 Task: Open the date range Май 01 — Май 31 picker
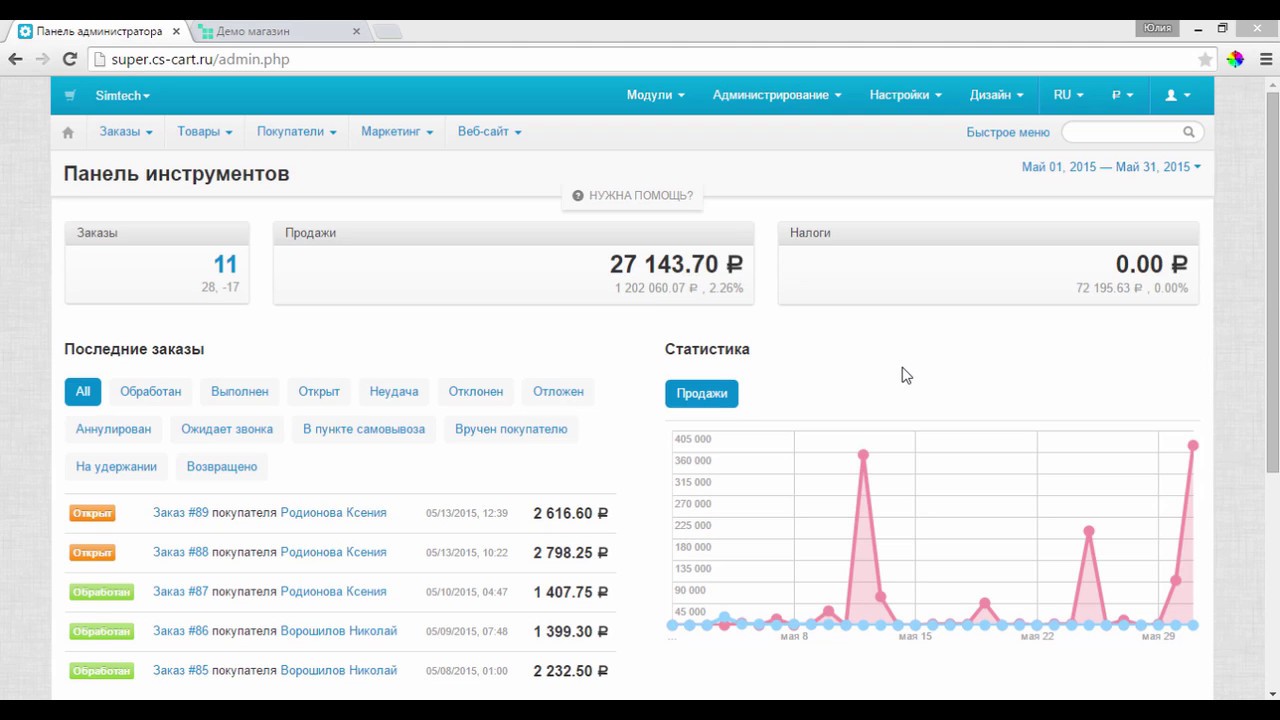click(1112, 167)
